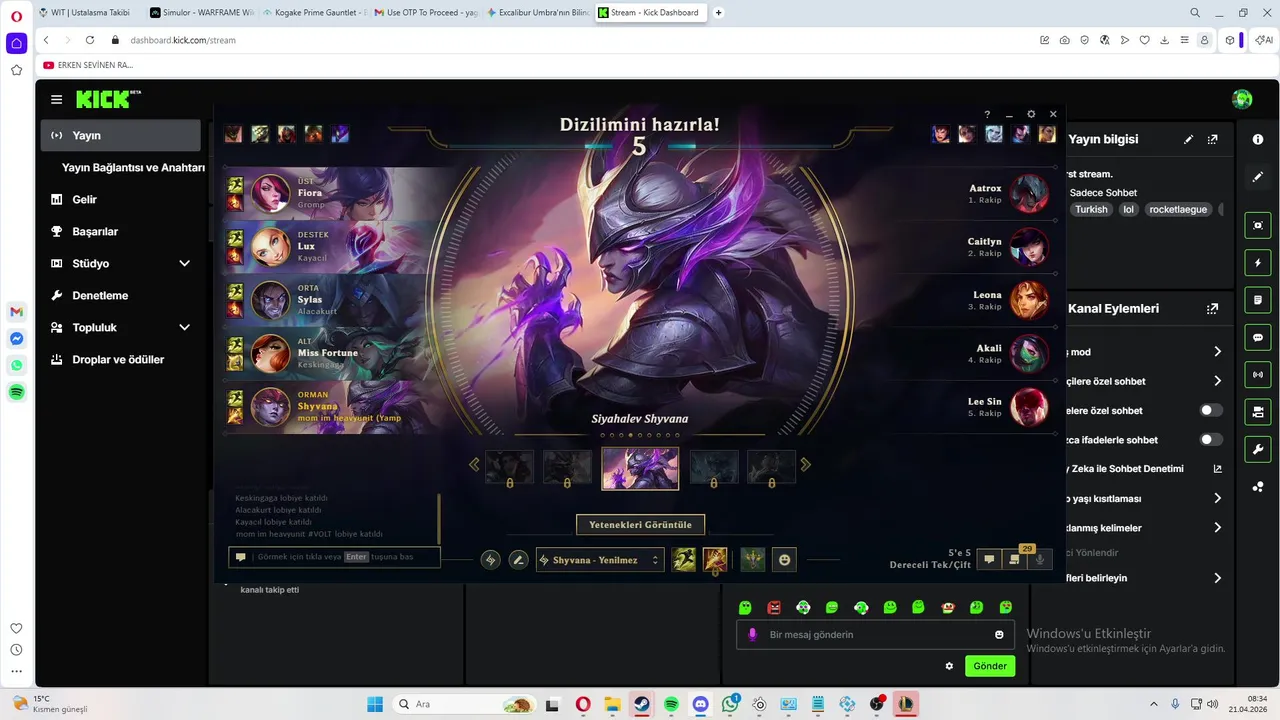Click Yetenekleri Görüntüle button

tap(640, 524)
